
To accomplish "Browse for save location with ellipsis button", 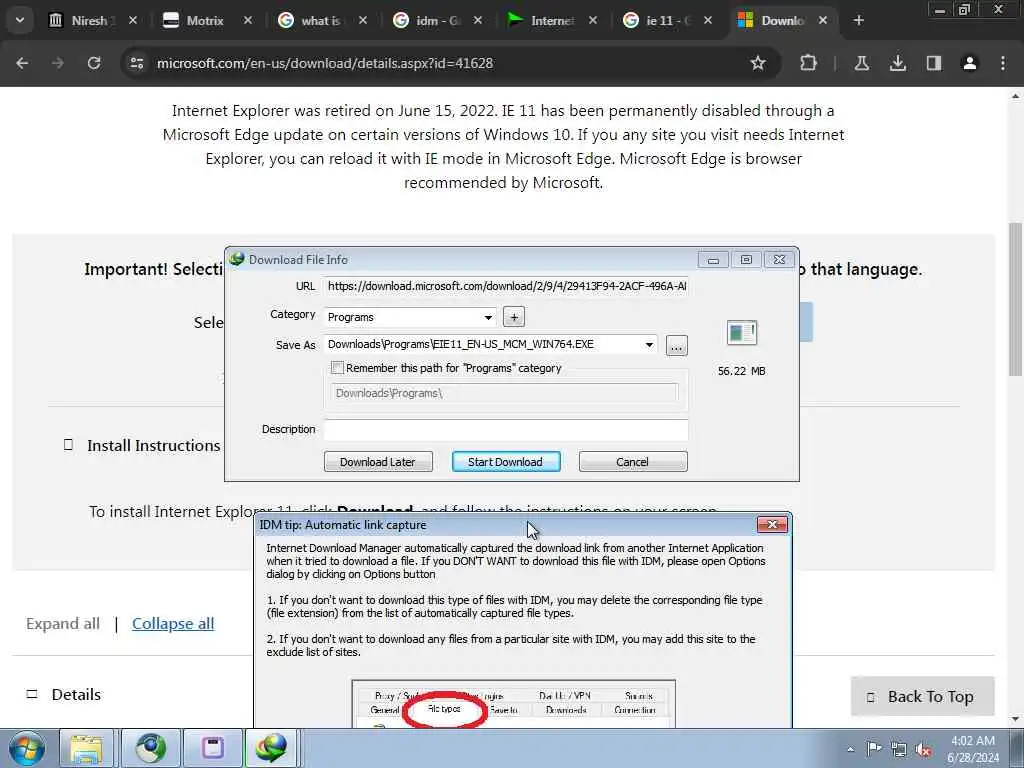I will click(677, 345).
